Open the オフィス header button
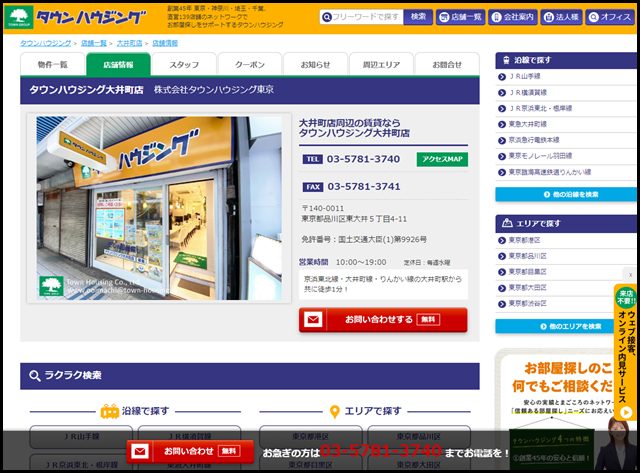Viewport: 640px width, 473px height. (611, 17)
